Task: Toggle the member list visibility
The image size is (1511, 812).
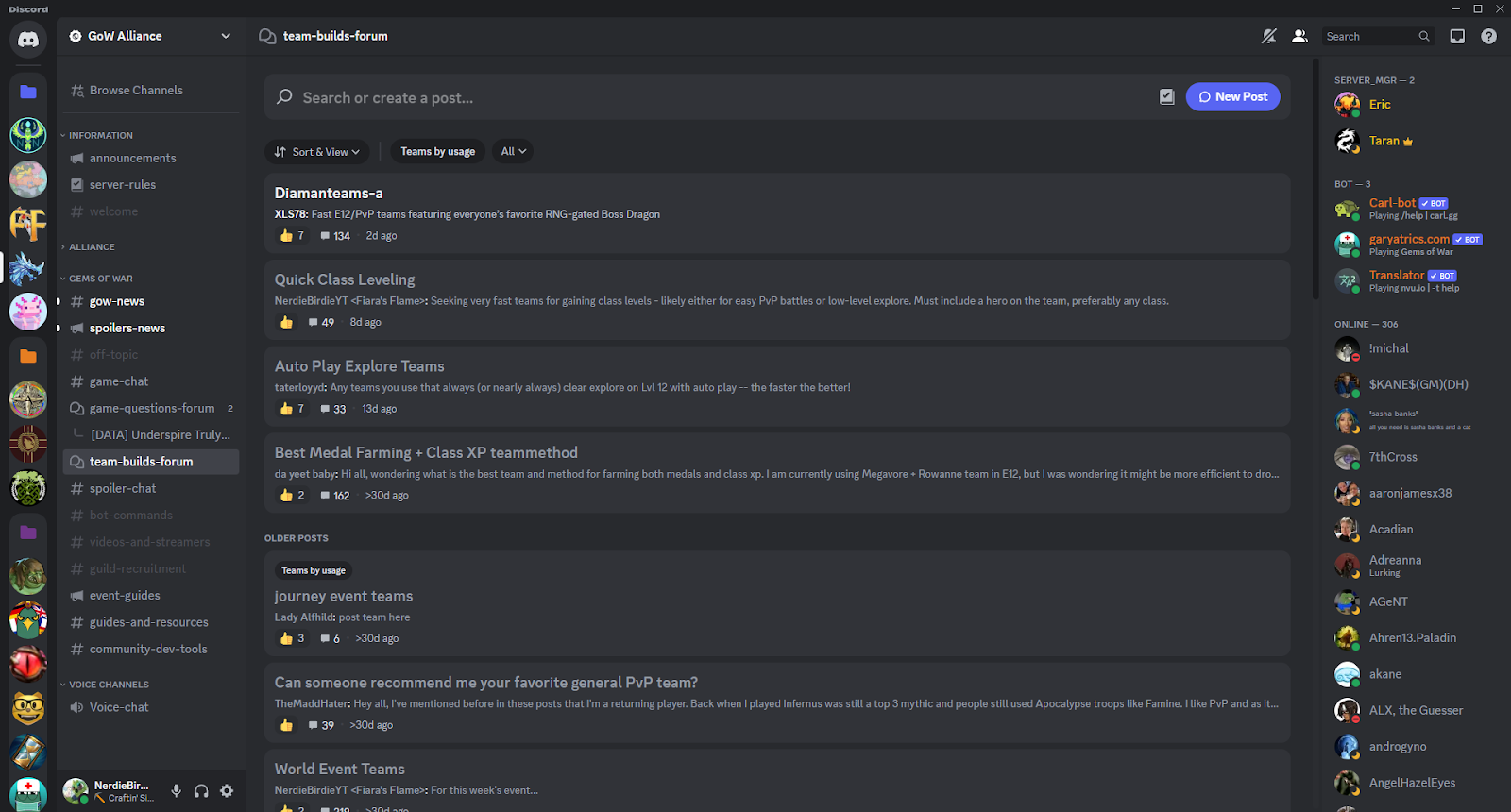Action: [1299, 36]
